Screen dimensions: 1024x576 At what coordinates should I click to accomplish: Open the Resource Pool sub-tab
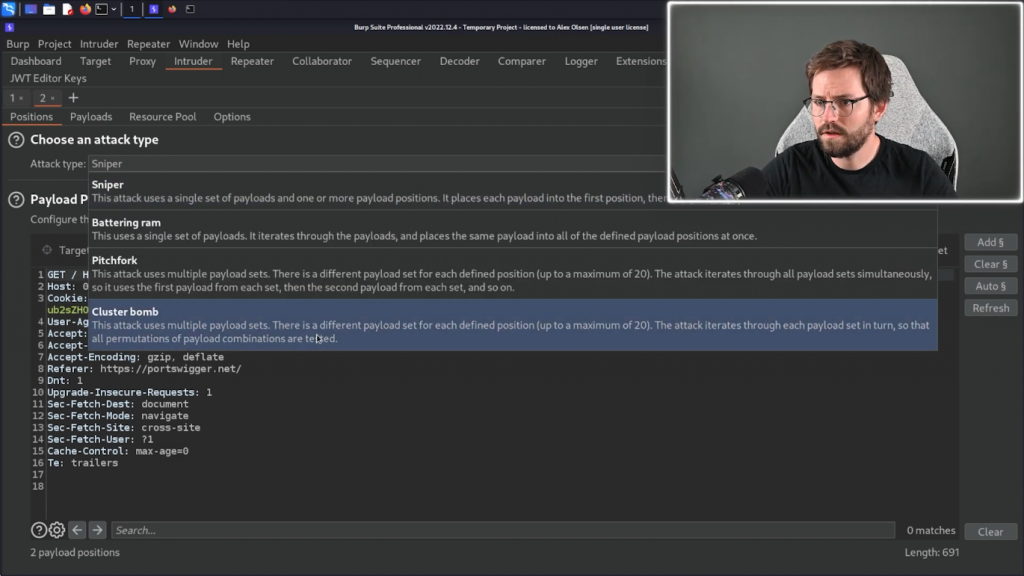pos(163,117)
